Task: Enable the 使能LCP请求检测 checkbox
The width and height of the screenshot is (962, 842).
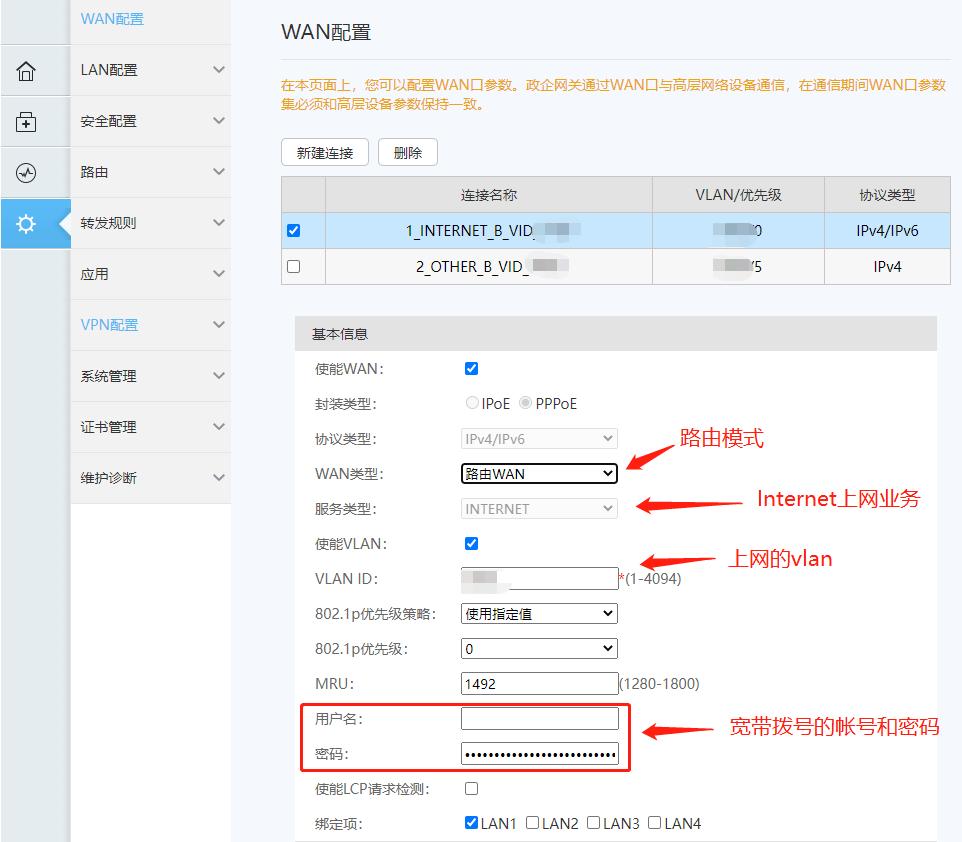Action: point(471,789)
